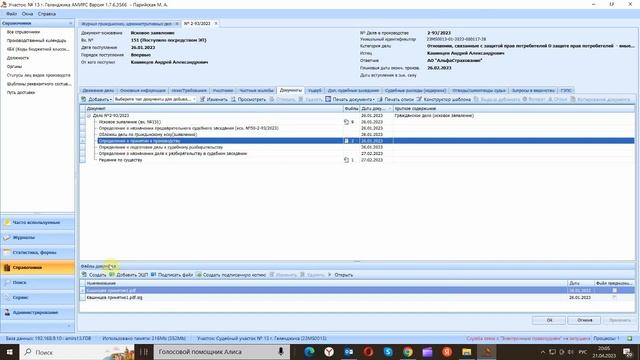Open Сервис sidebar section

click(x=38, y=298)
